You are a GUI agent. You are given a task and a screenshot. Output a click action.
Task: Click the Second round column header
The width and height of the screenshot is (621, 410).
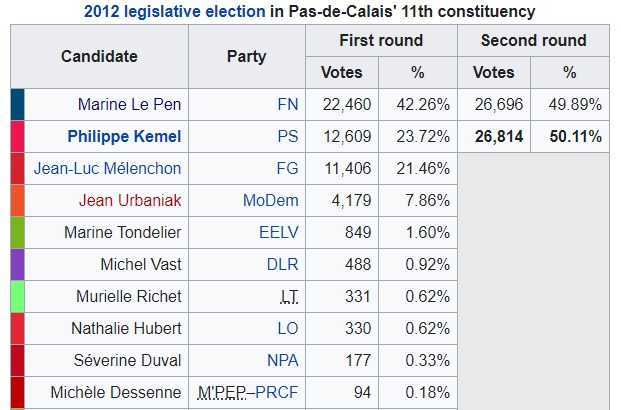coord(533,41)
